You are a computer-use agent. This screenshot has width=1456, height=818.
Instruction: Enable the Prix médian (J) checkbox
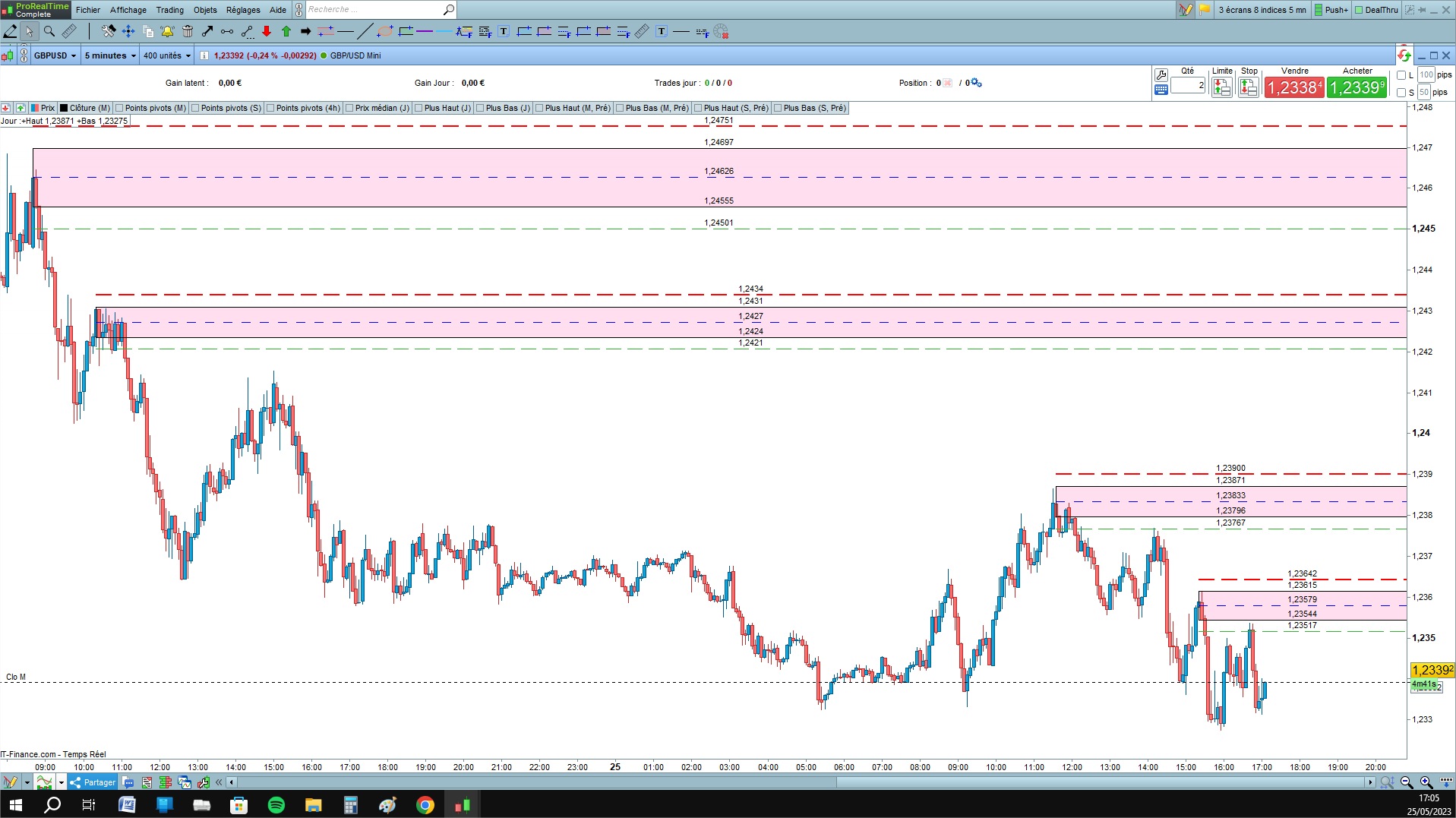[349, 108]
